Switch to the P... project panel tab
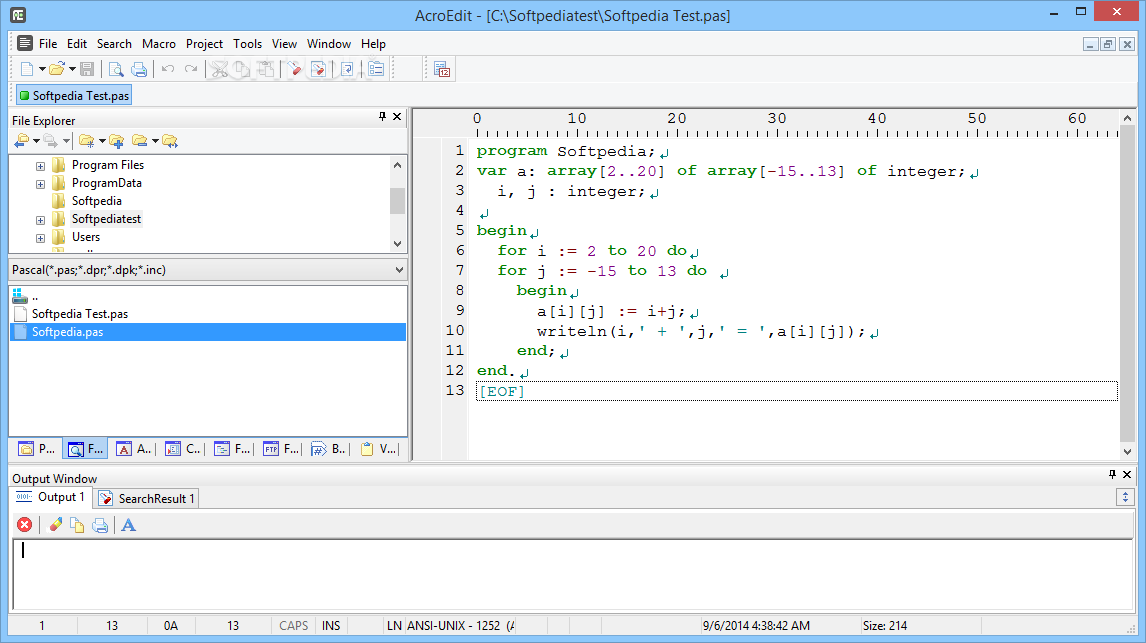The width and height of the screenshot is (1146, 643). (37, 449)
